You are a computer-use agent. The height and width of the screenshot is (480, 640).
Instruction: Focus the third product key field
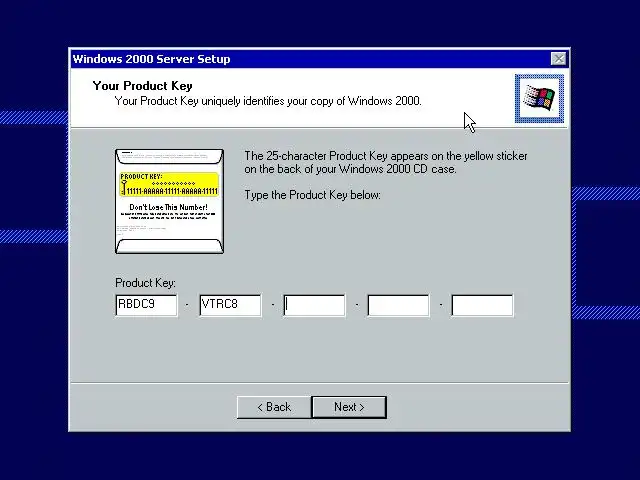(x=314, y=305)
